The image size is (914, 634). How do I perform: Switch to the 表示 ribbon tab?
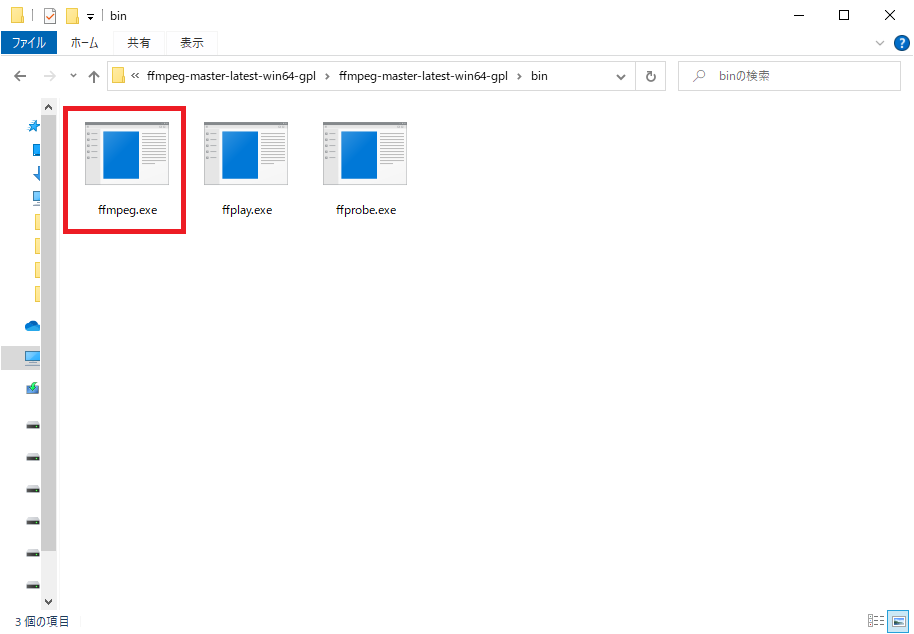tap(192, 43)
